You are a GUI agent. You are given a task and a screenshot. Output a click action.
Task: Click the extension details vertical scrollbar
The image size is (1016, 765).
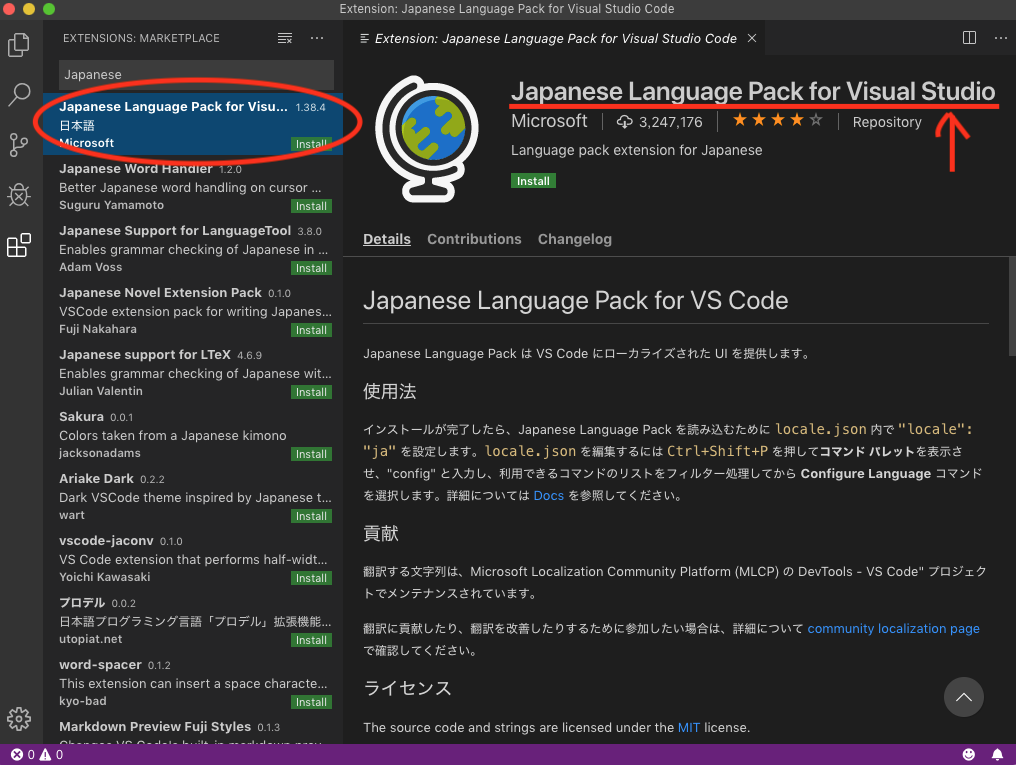[1012, 306]
